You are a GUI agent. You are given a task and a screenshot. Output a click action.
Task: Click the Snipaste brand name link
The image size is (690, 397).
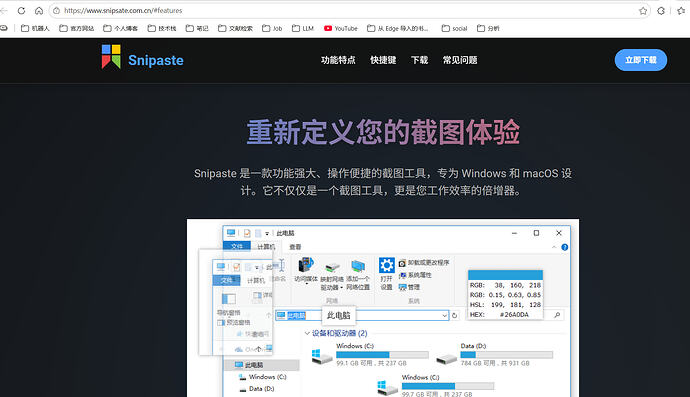[156, 60]
